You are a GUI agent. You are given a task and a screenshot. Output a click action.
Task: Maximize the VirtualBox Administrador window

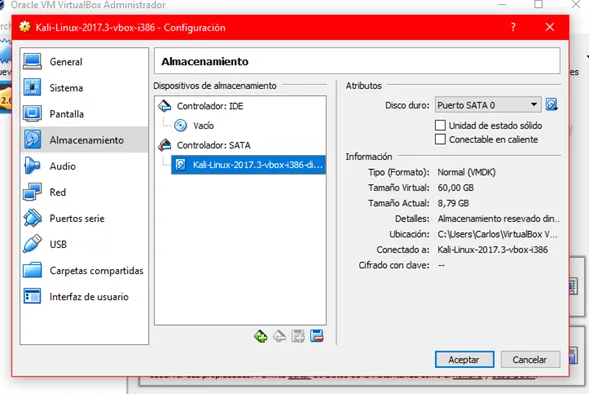point(539,5)
